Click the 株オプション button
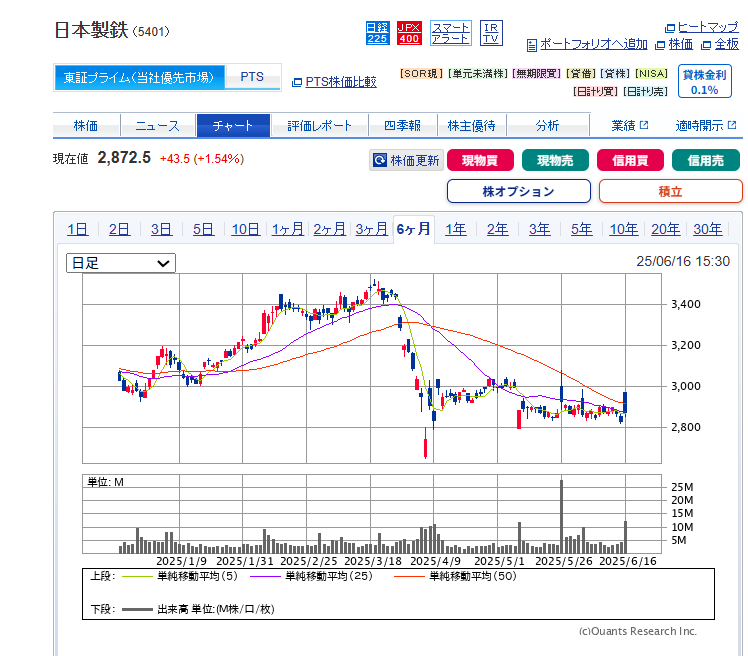This screenshot has height=656, width=748. [519, 191]
